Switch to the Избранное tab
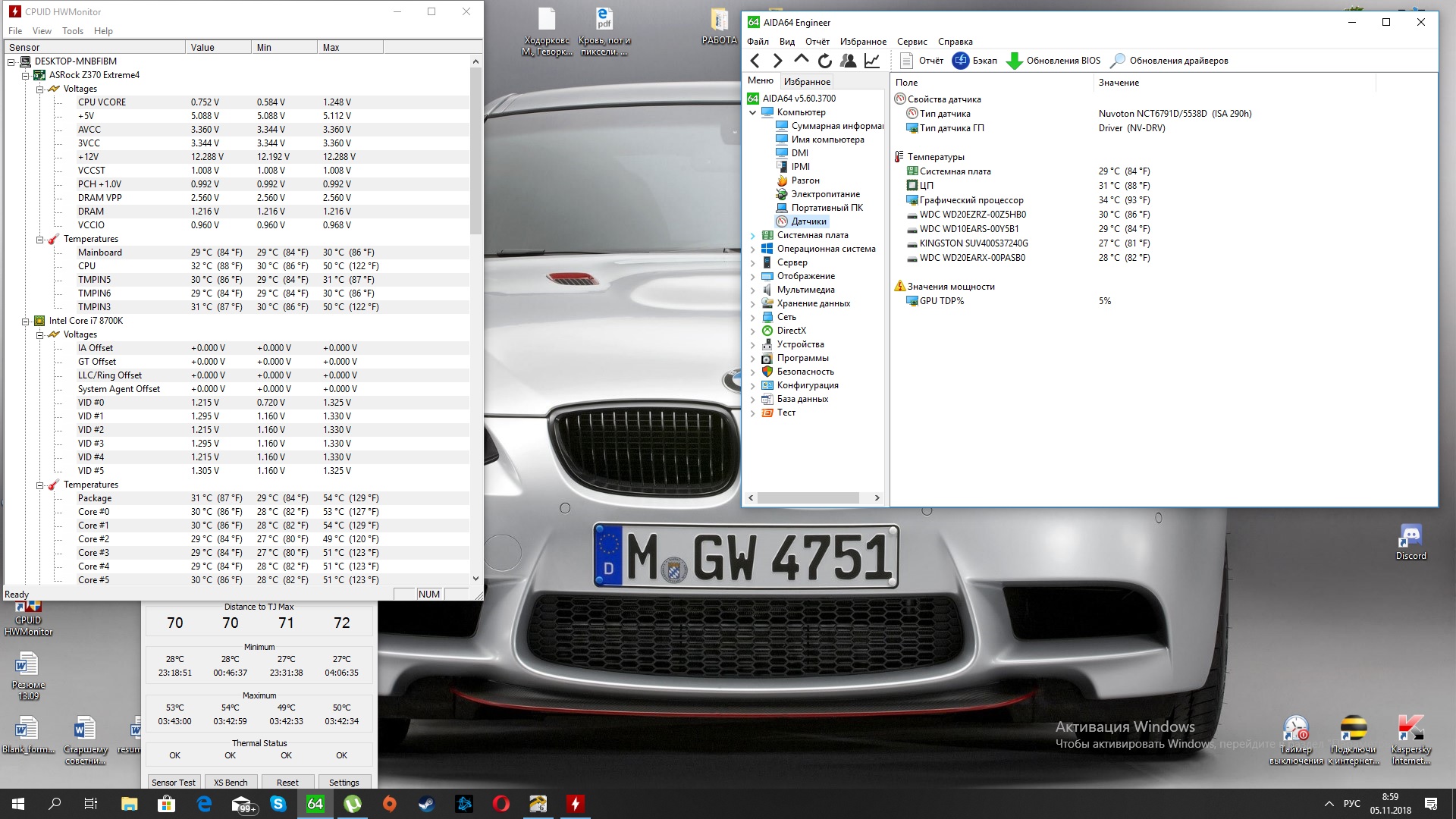1456x819 pixels. click(x=807, y=82)
